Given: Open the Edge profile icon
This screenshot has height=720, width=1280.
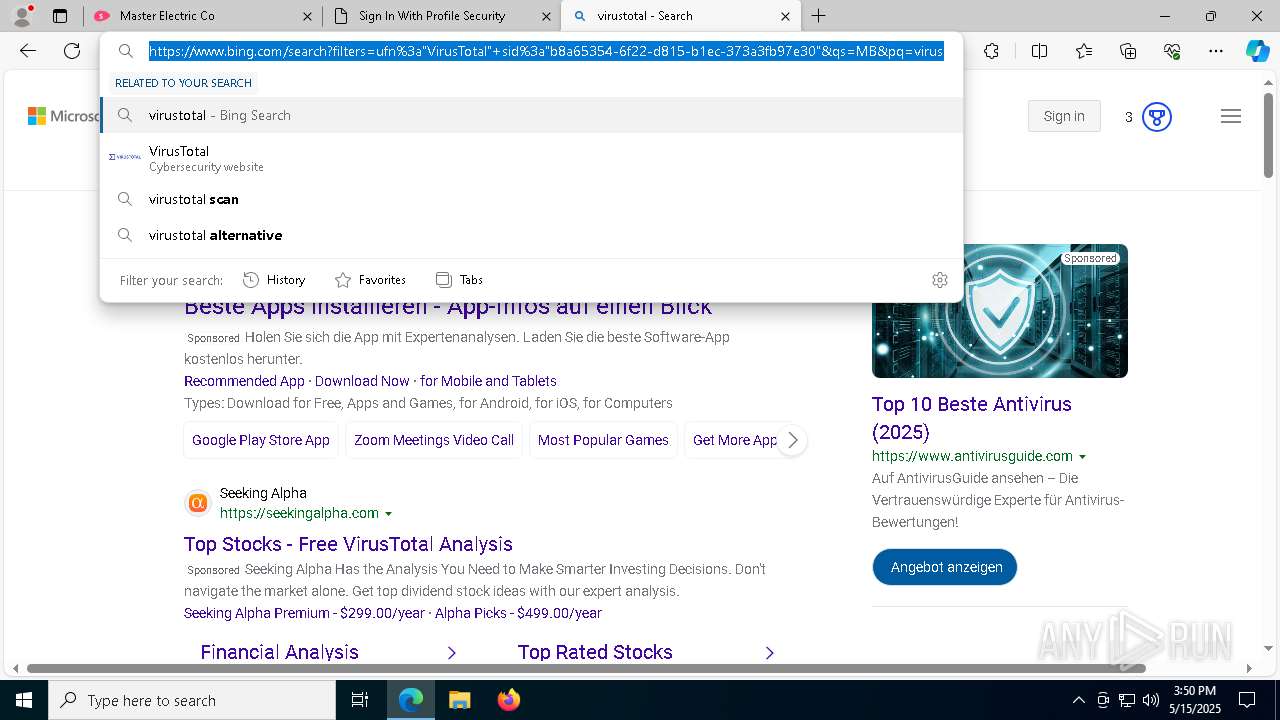Looking at the screenshot, I should [x=22, y=15].
